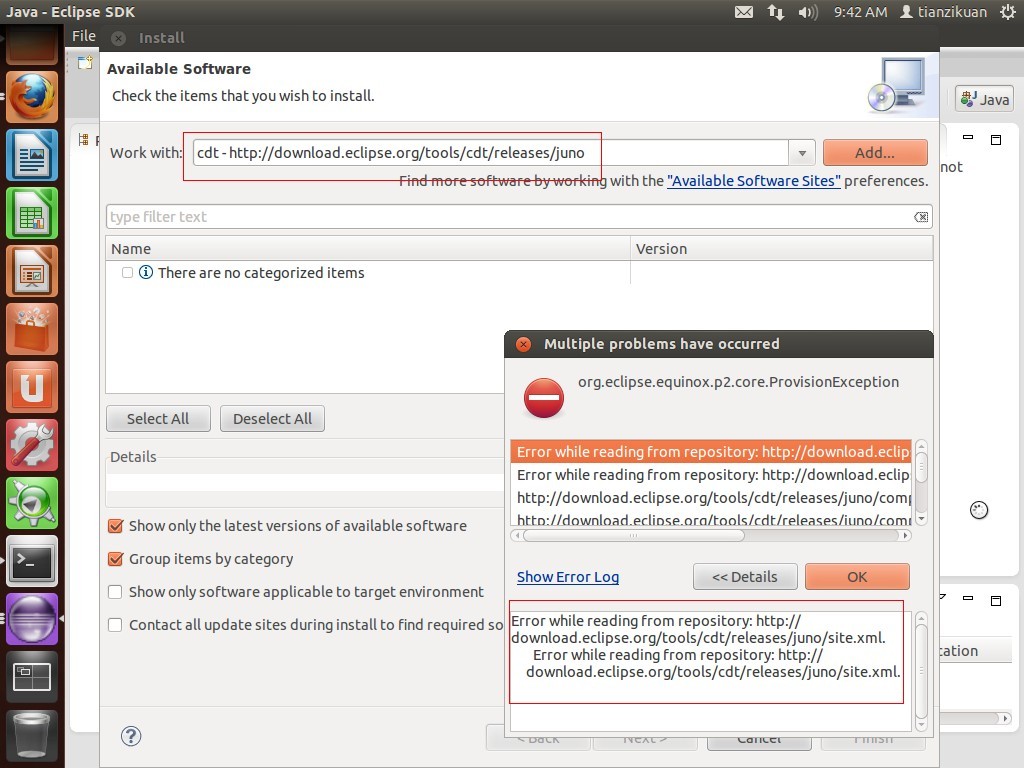1024x768 pixels.
Task: Minimize the upper right Eclipse view
Action: click(968, 138)
